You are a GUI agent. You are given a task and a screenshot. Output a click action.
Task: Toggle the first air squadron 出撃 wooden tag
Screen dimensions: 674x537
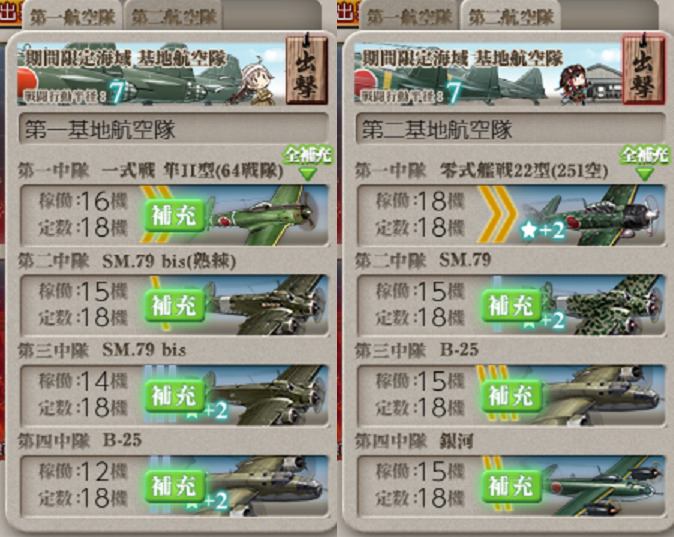tap(306, 71)
